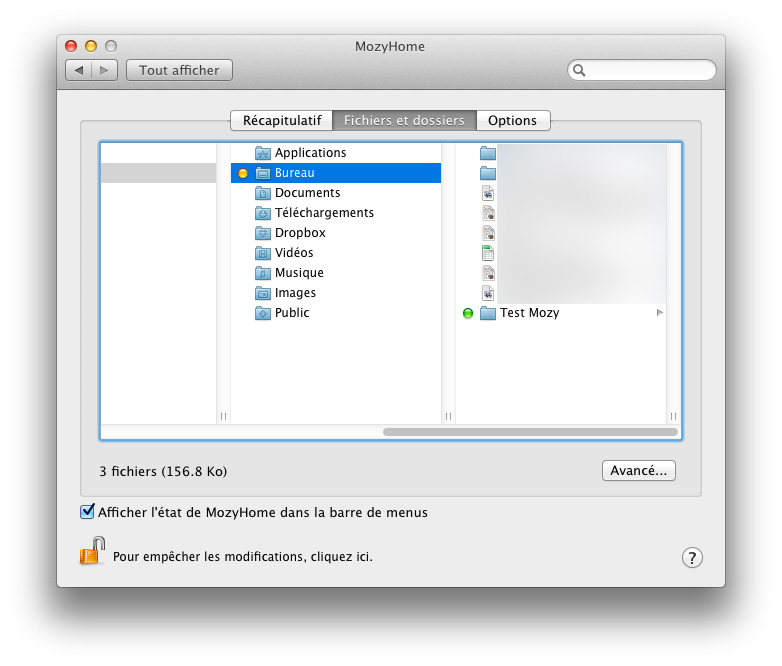The image size is (782, 666).
Task: Open help with the question mark button
Action: click(x=692, y=557)
